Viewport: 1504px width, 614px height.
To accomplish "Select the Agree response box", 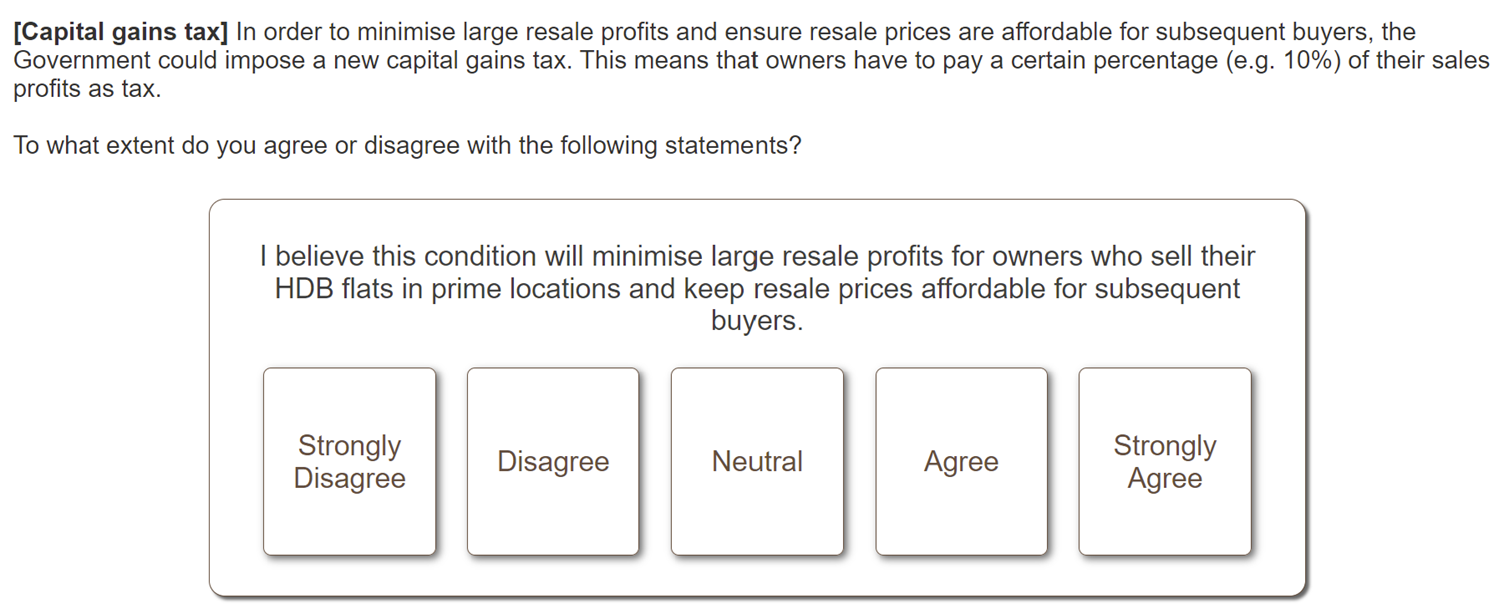I will coord(961,461).
